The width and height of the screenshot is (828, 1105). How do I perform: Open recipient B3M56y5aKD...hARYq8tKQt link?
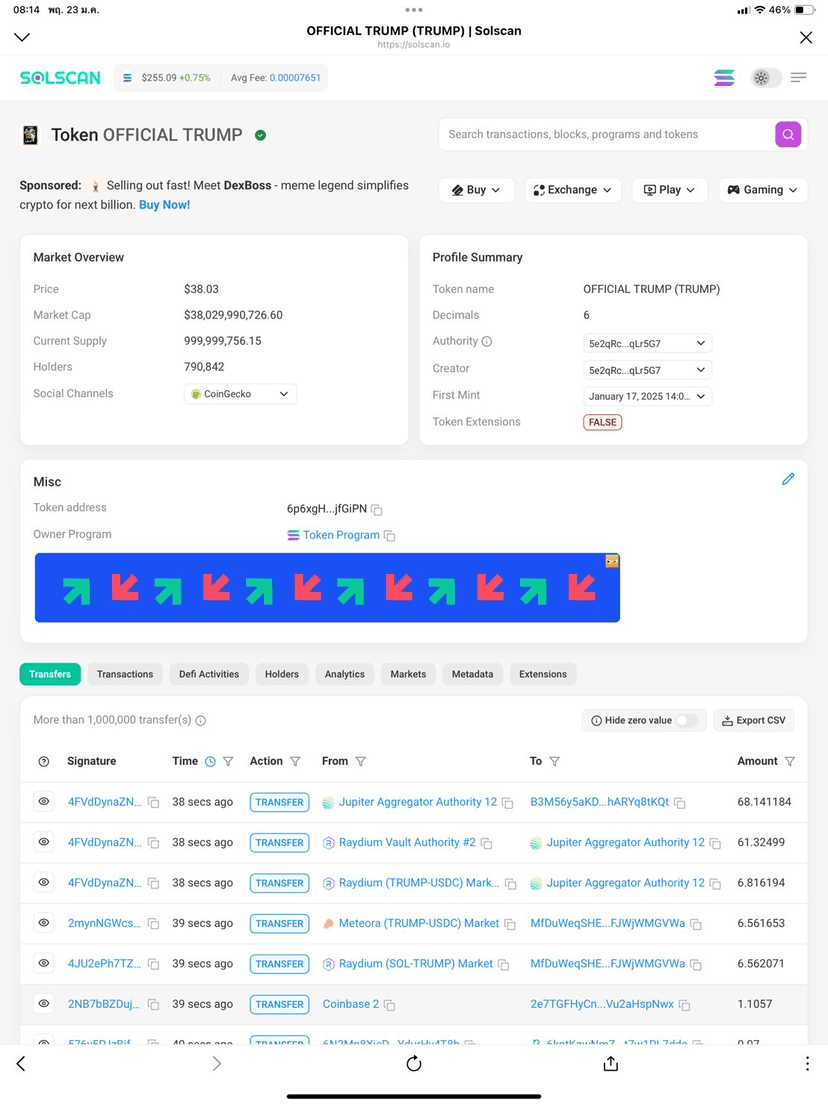(x=600, y=802)
